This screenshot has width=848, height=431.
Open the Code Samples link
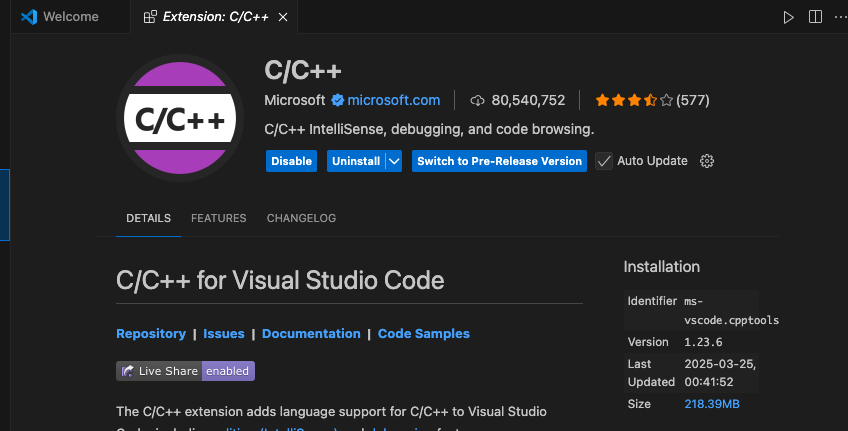[x=423, y=334]
